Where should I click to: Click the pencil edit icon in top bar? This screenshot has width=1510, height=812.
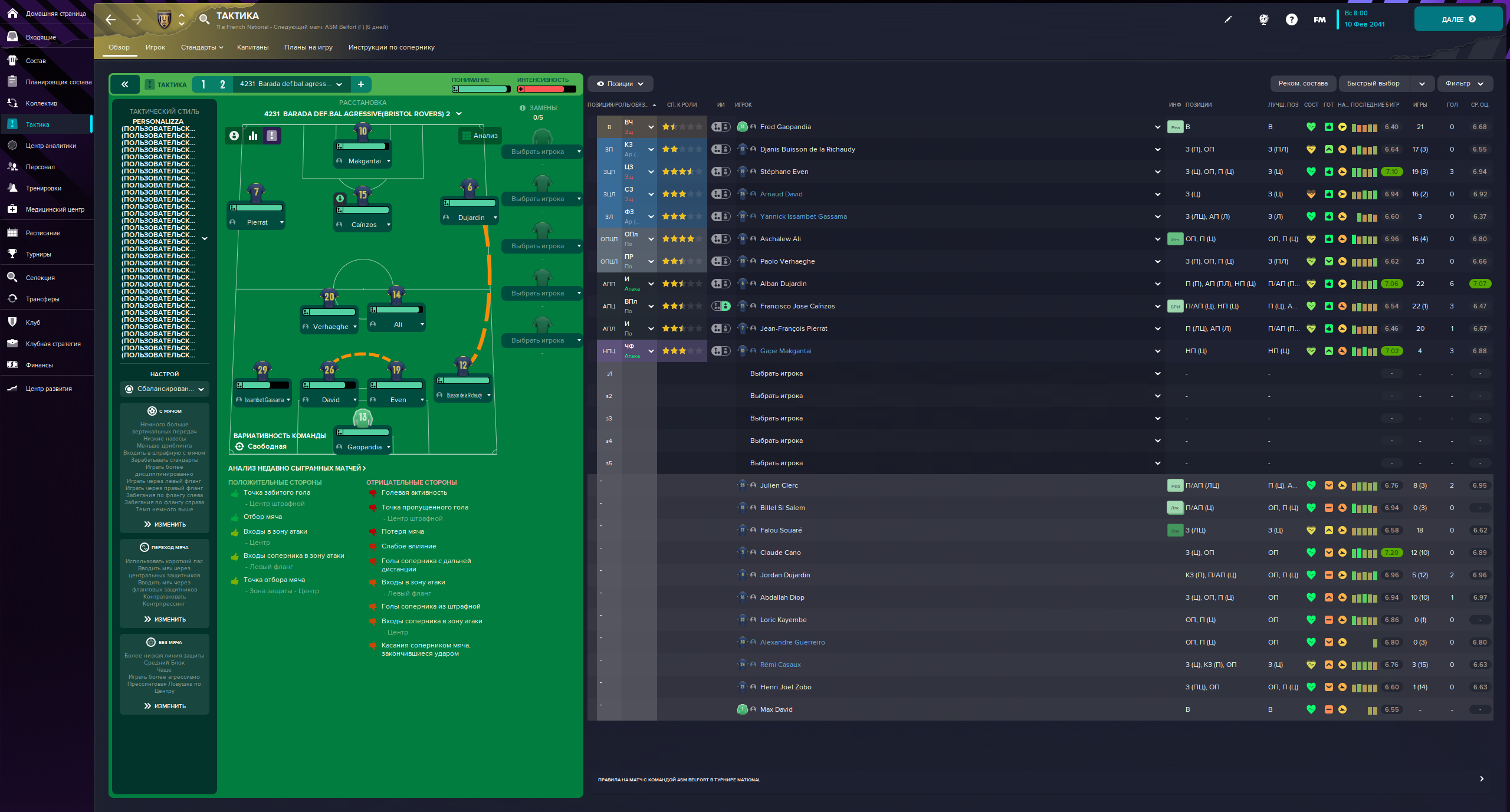click(1228, 19)
